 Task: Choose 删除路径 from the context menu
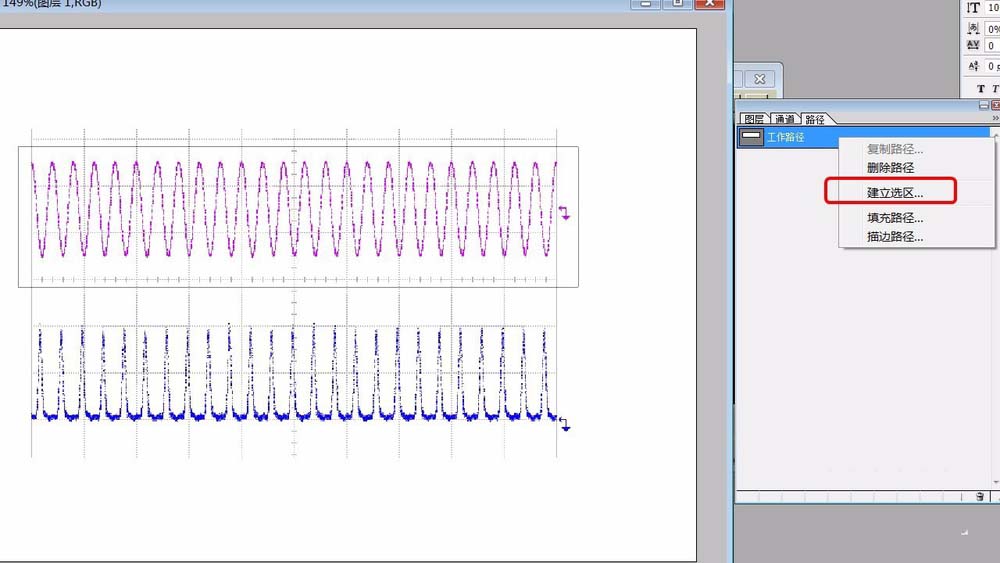(890, 168)
